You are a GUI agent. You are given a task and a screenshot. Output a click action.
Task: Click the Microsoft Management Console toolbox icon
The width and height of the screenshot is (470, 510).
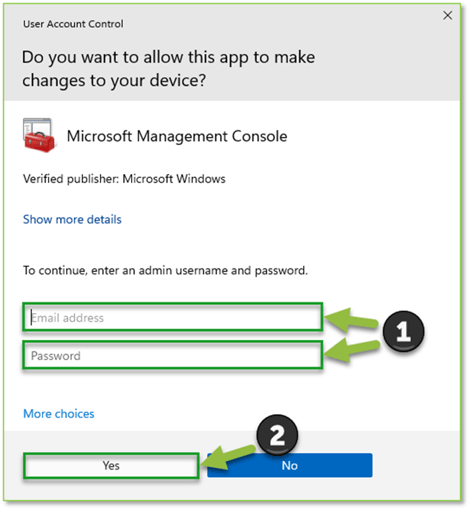[39, 135]
